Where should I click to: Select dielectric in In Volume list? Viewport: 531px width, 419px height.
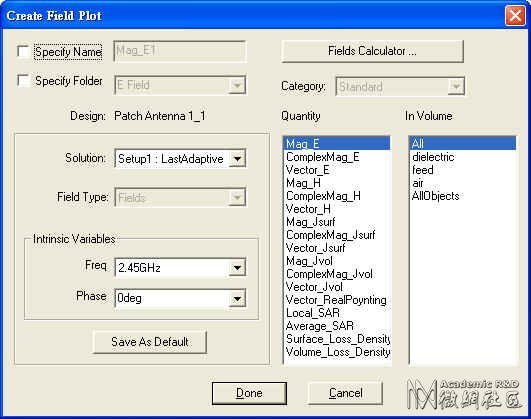pos(433,157)
